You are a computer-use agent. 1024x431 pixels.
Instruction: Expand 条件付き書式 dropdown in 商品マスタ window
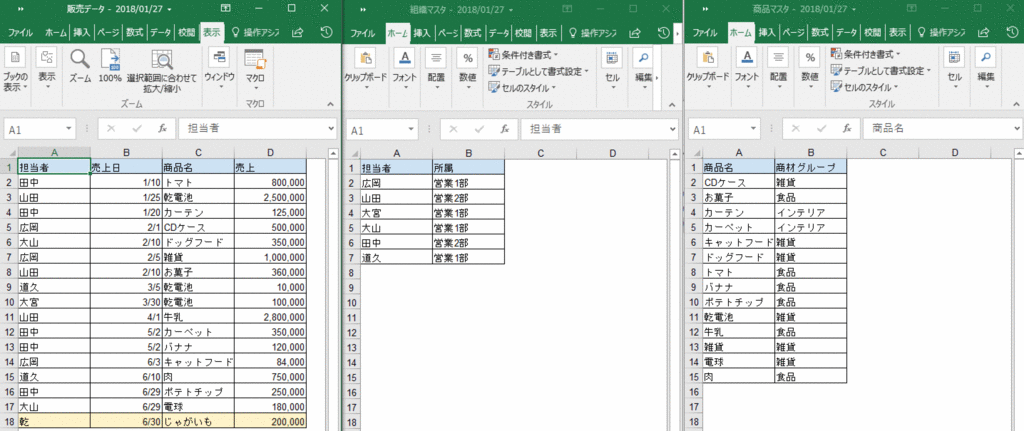pyautogui.click(x=865, y=54)
